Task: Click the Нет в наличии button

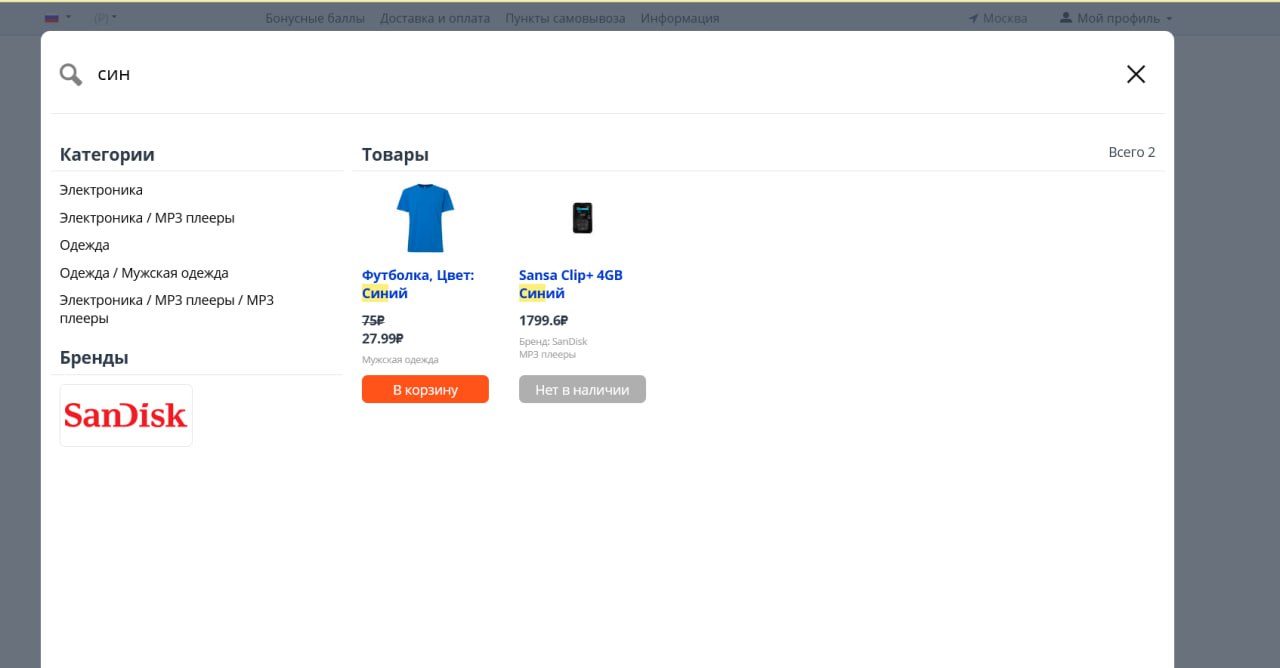Action: pyautogui.click(x=582, y=389)
